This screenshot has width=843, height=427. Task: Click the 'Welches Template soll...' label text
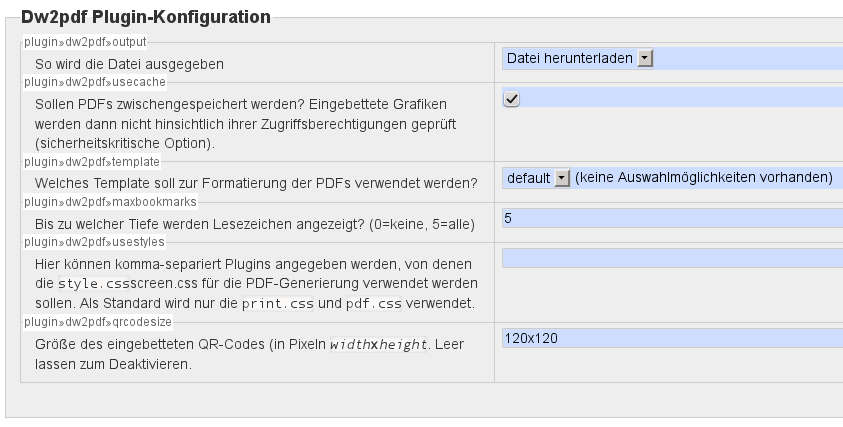[x=255, y=183]
